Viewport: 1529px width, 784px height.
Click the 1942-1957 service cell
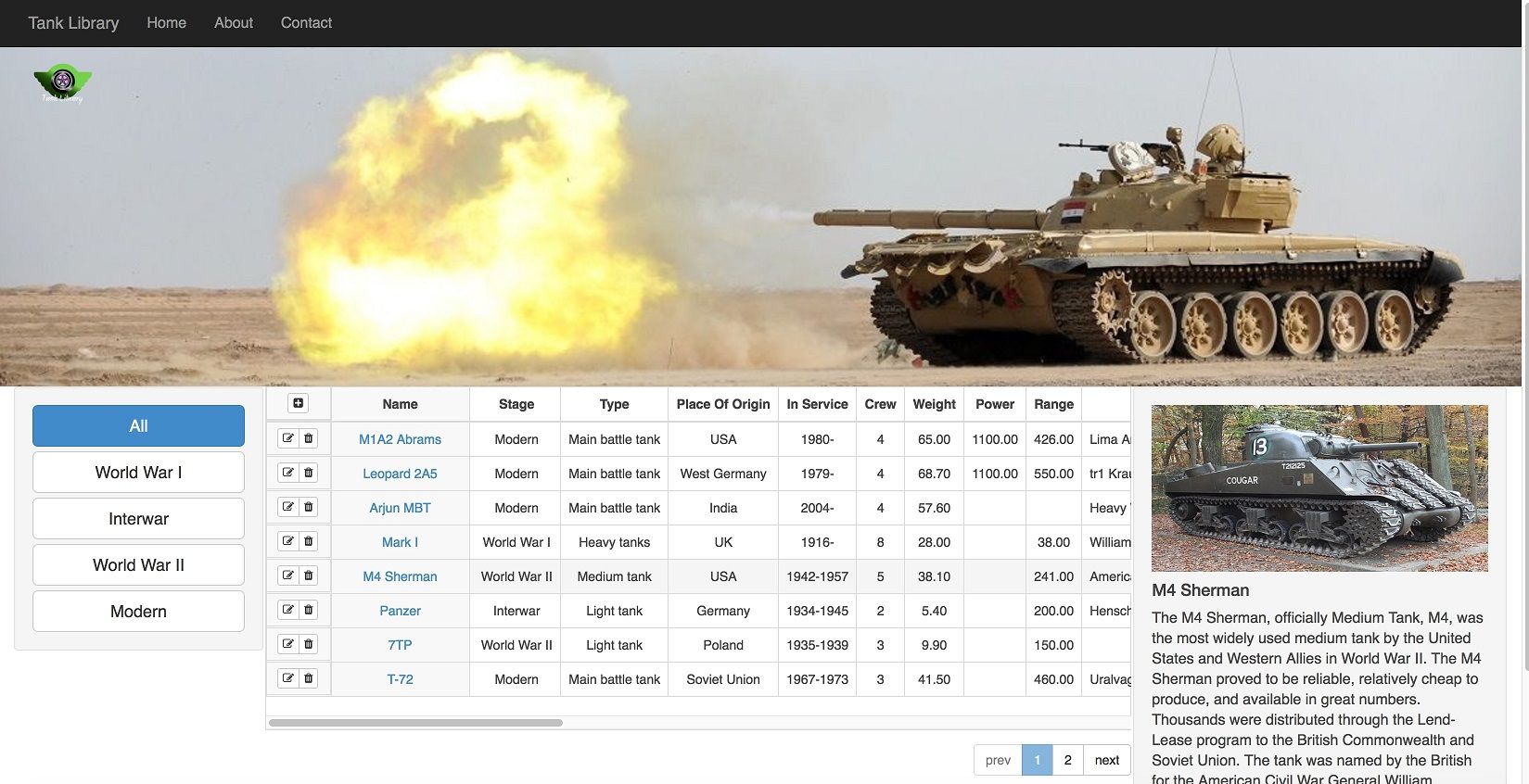pos(817,576)
